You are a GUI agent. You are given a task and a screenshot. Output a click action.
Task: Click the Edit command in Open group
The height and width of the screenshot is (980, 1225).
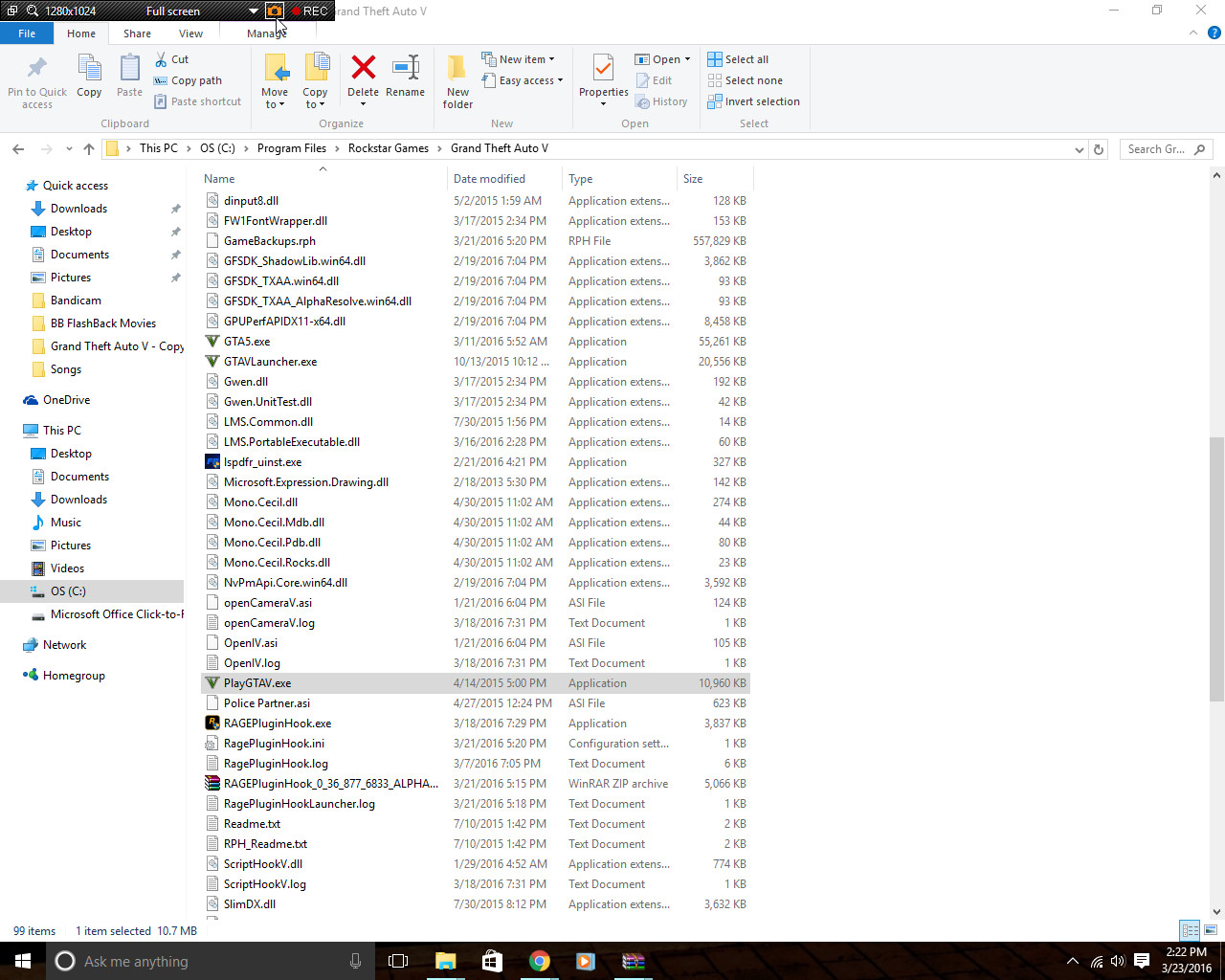click(x=654, y=80)
